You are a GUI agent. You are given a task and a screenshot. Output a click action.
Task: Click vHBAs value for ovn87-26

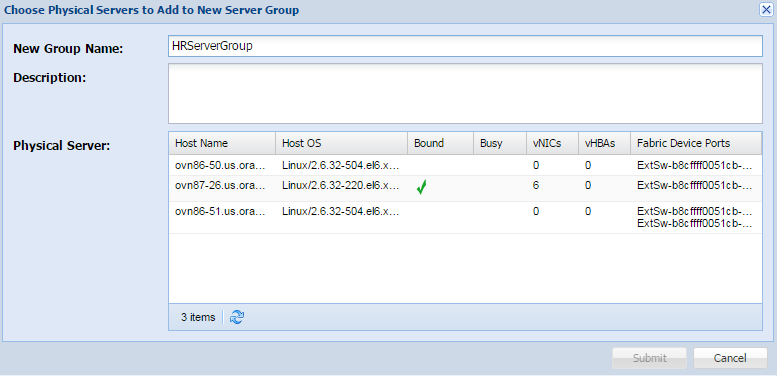[x=588, y=186]
